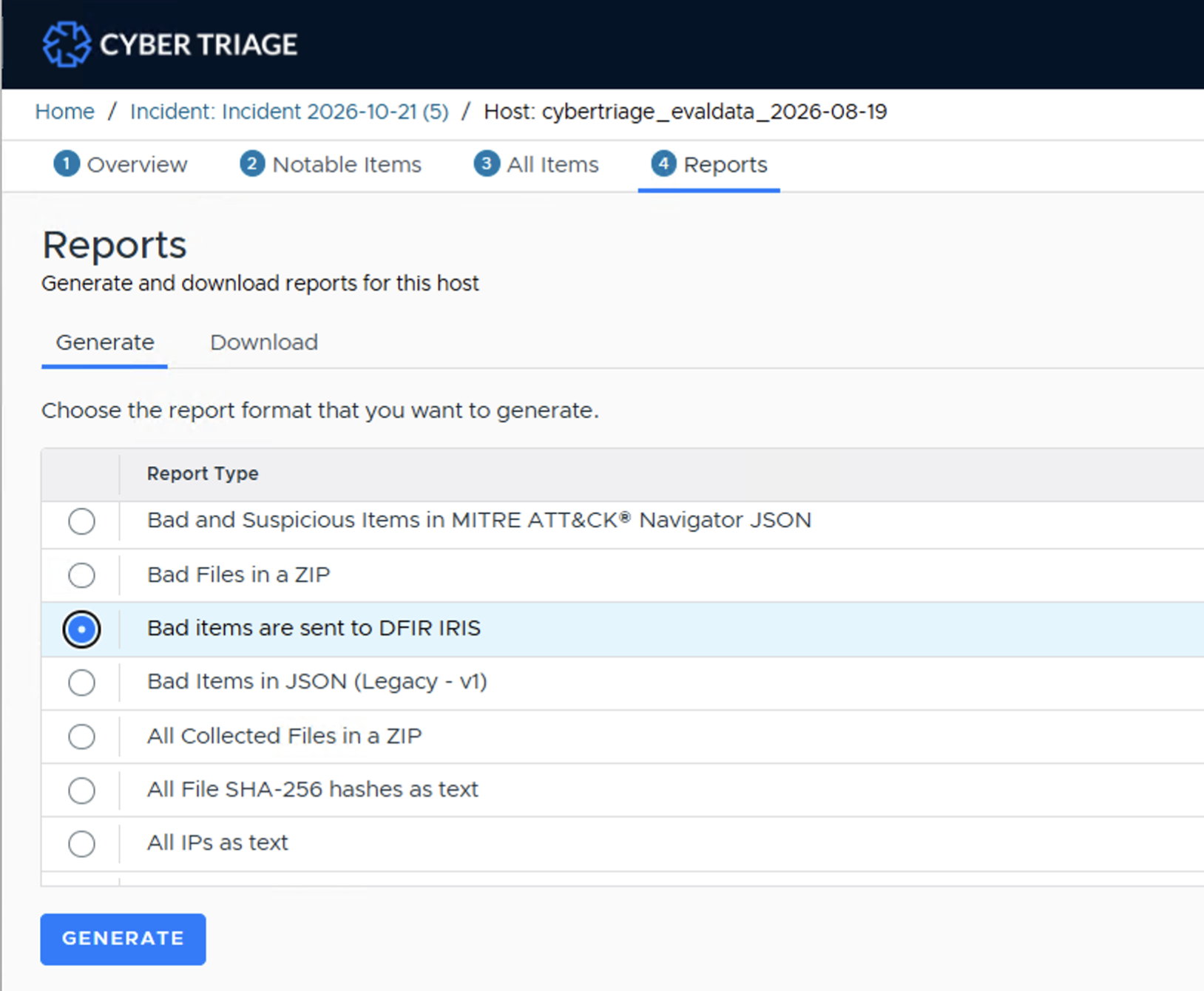Open the Incident 2026-10-21 breadcrumb link
Viewport: 1204px width, 991px height.
(289, 112)
